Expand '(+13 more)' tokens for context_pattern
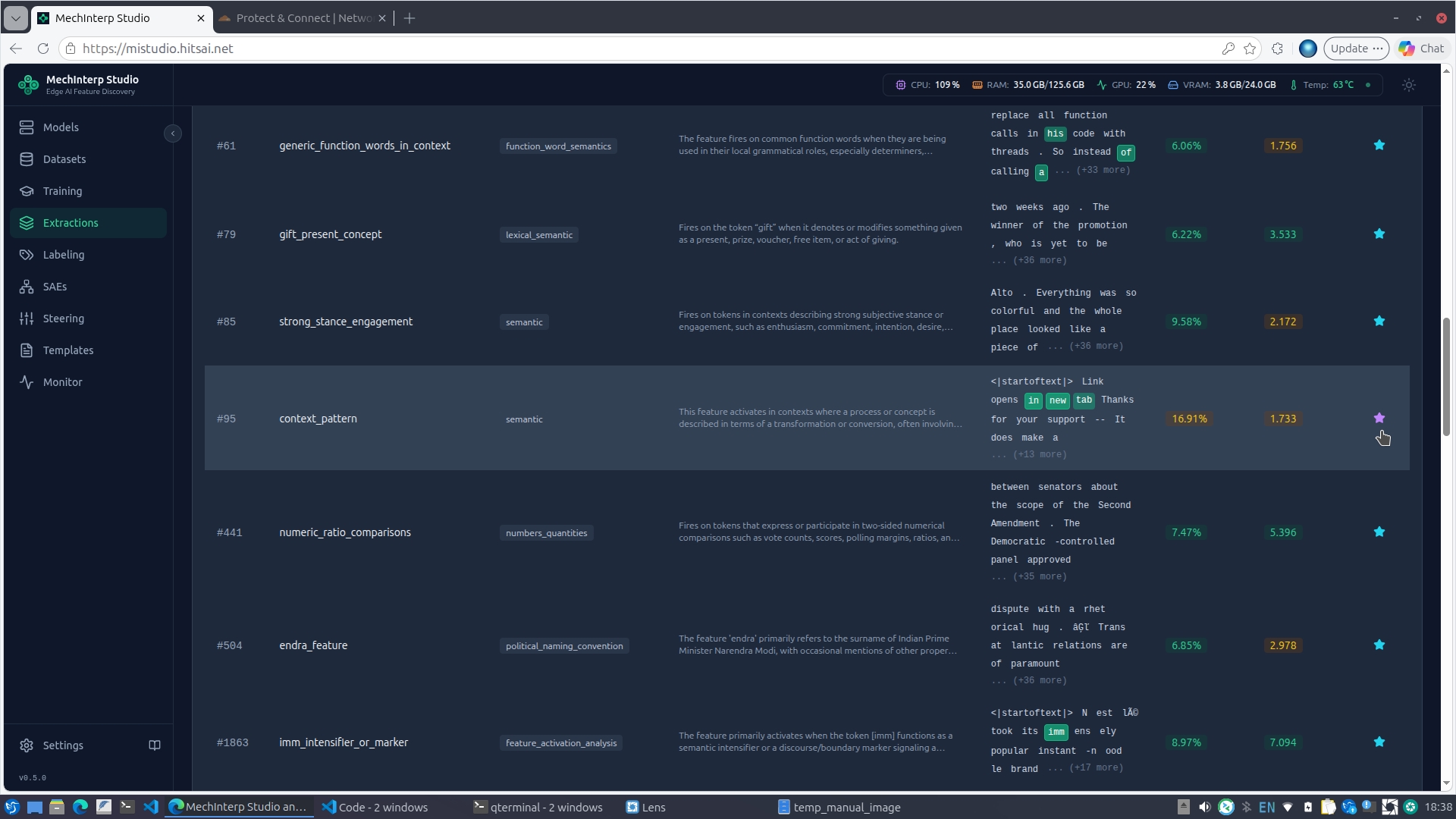 pos(1039,454)
